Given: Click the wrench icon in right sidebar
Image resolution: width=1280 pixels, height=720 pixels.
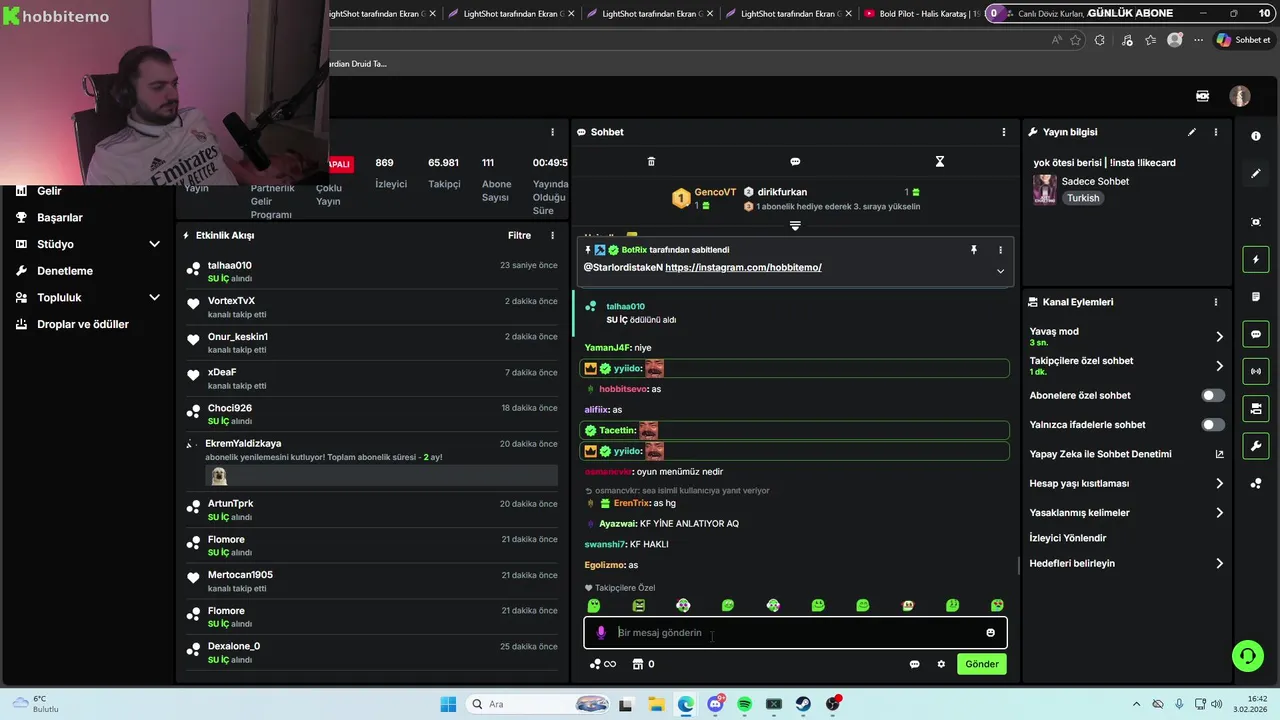Looking at the screenshot, I should 1256,445.
